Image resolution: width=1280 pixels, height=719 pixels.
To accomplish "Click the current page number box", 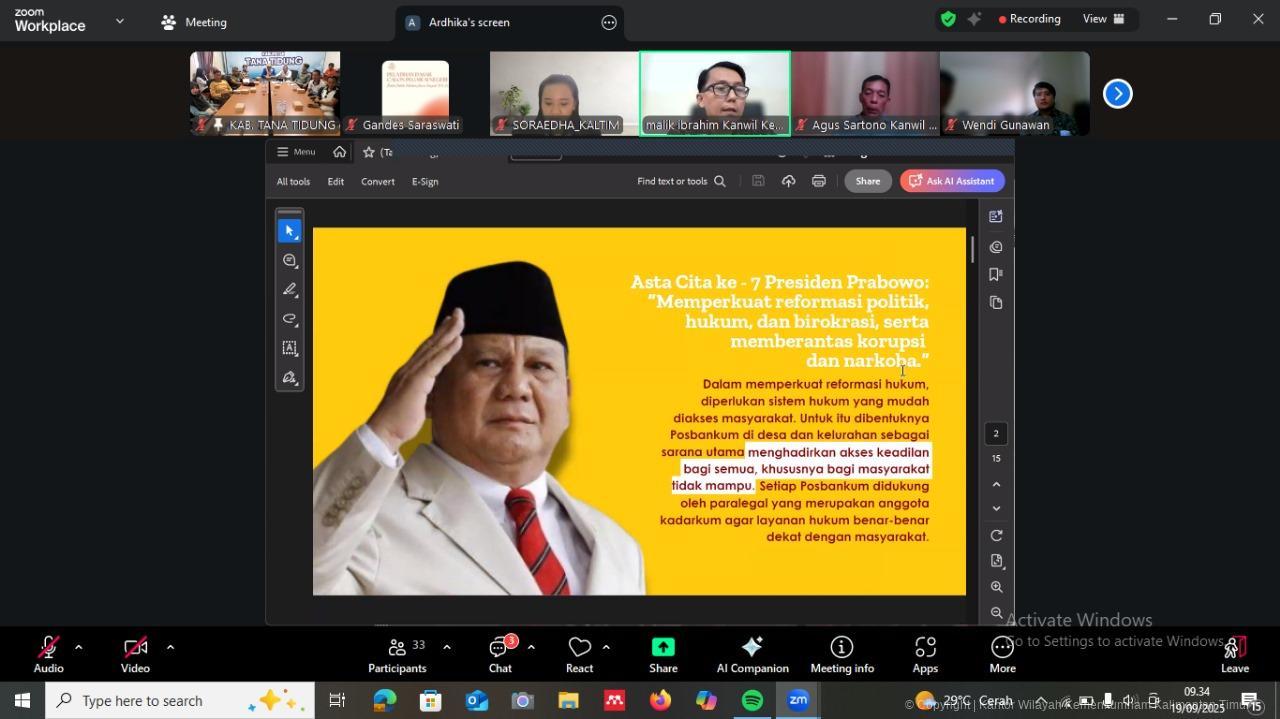I will tap(996, 433).
